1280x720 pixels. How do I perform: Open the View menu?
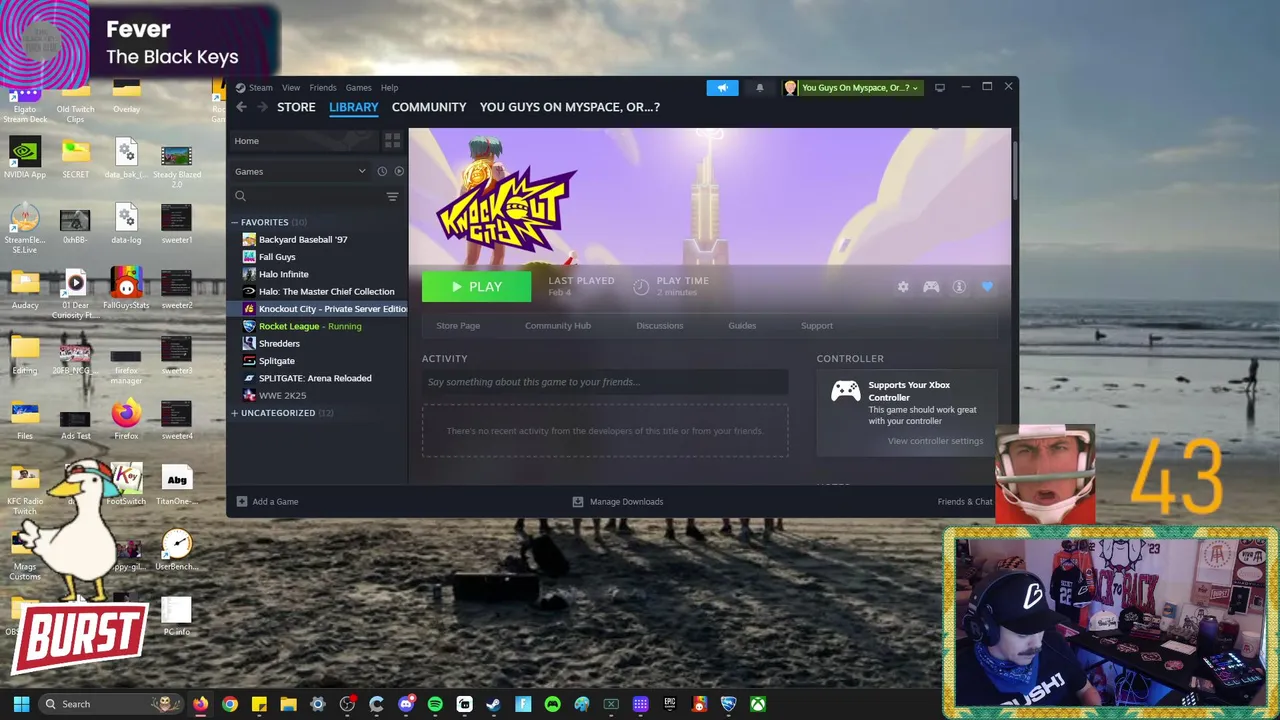pos(291,88)
